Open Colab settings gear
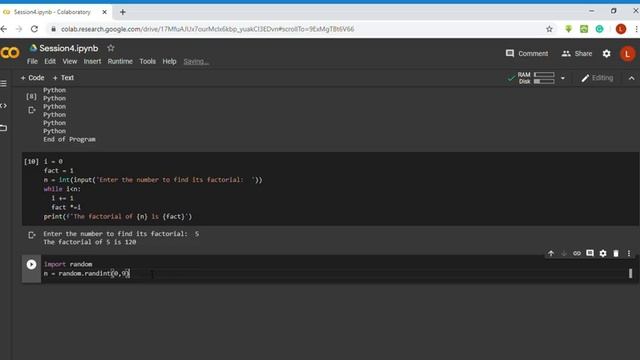 (607, 53)
